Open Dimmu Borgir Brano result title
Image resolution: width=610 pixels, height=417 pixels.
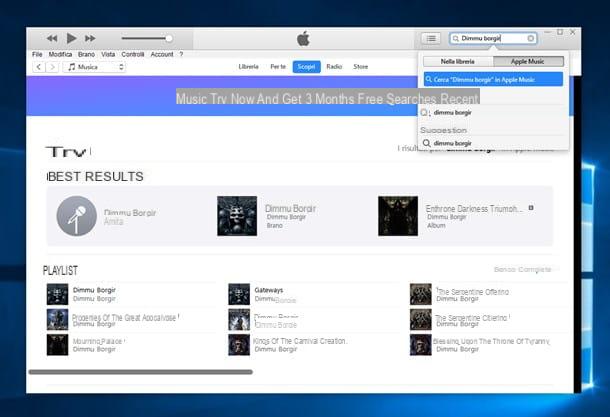290,208
